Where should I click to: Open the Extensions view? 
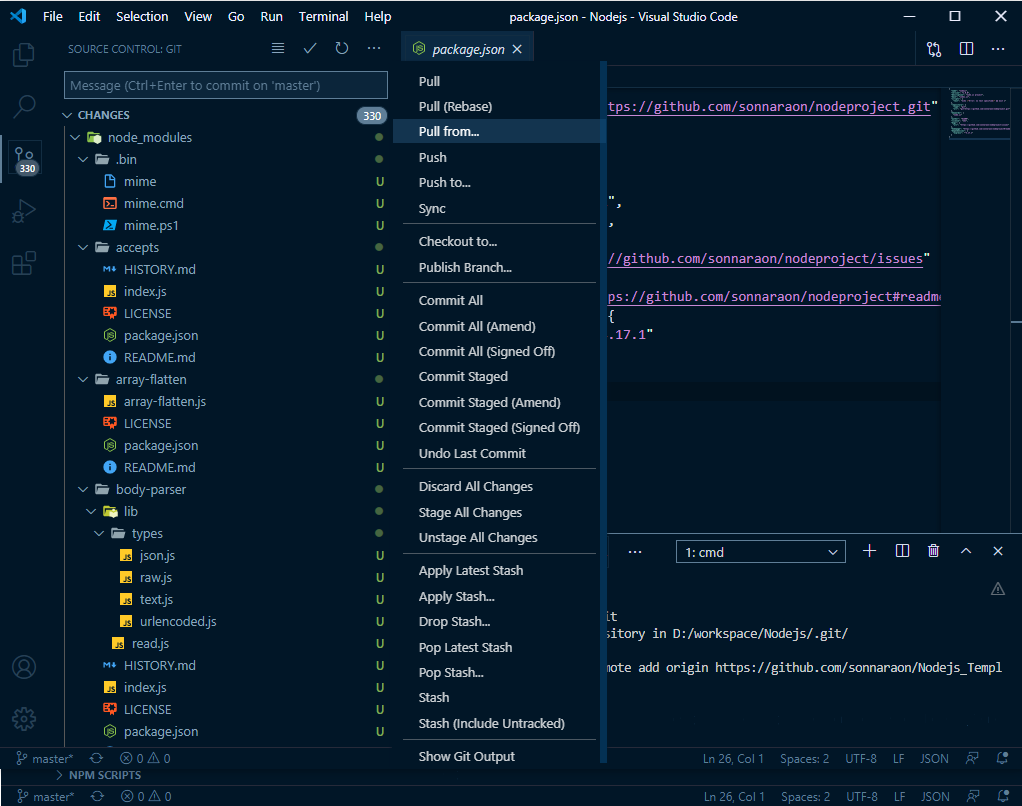pos(23,263)
